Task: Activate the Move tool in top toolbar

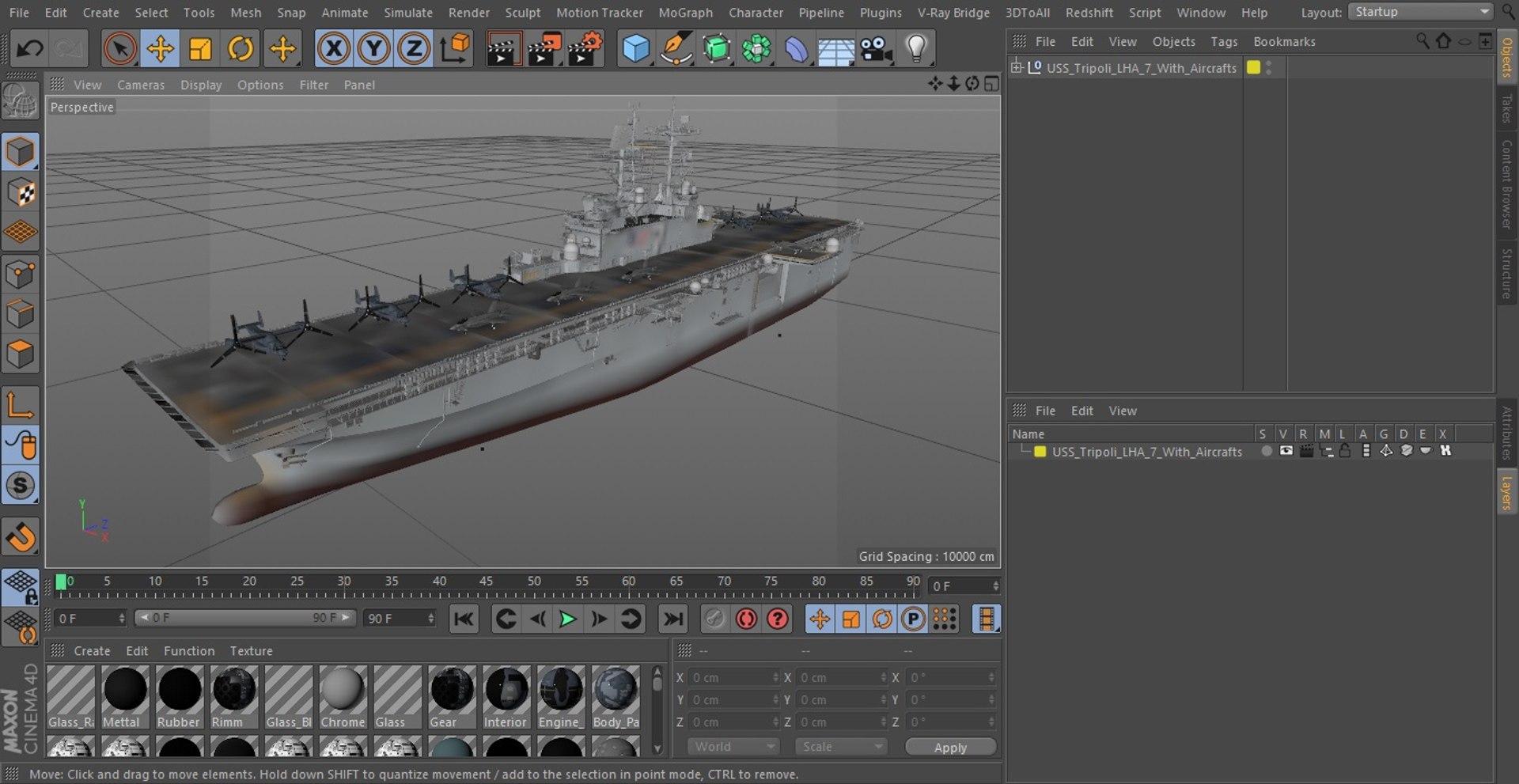Action: (160, 49)
